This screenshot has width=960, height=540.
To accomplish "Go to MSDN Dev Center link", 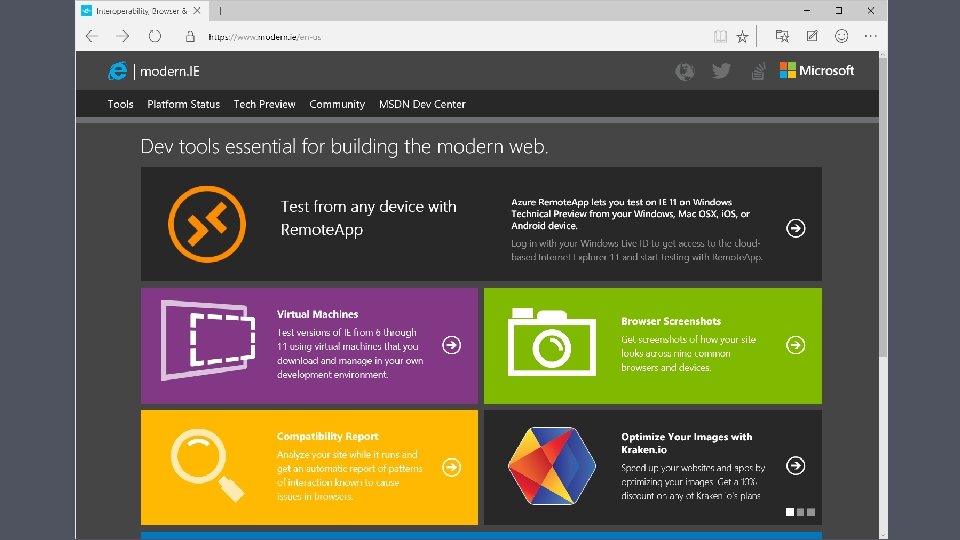I will pyautogui.click(x=422, y=104).
